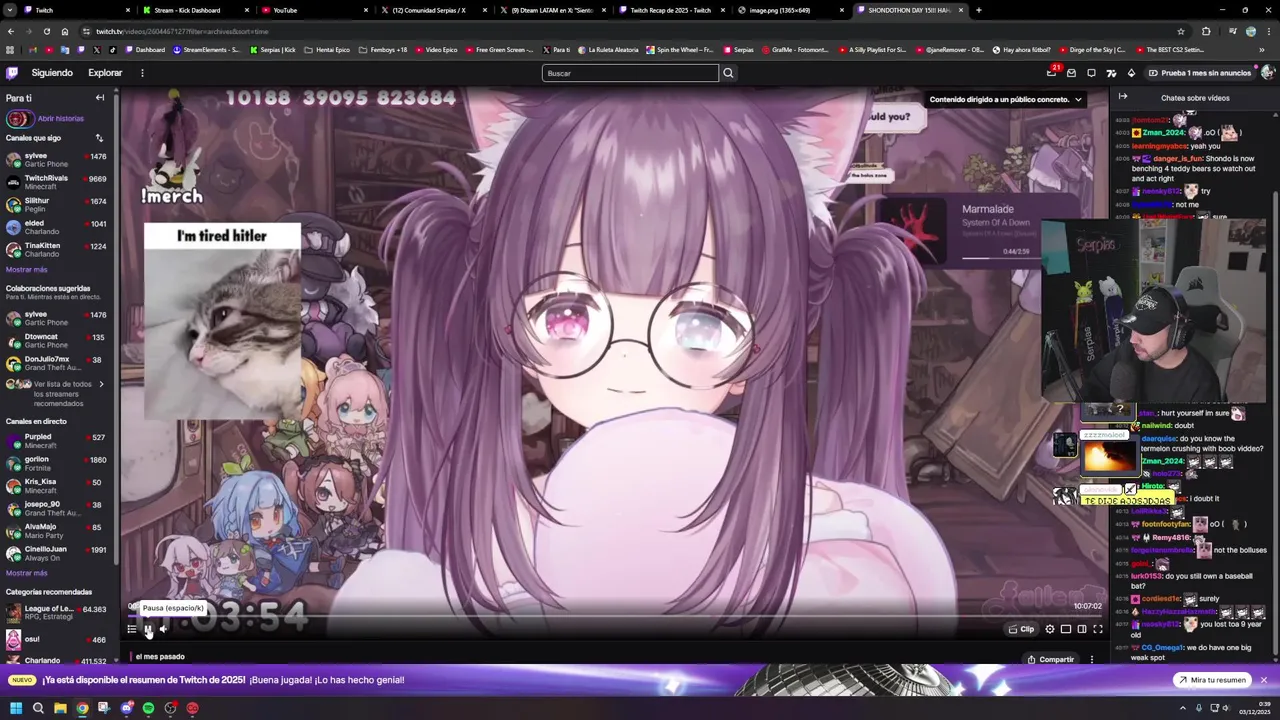Open Spotify from the taskbar
Screen dimensions: 1280x720
click(148, 708)
